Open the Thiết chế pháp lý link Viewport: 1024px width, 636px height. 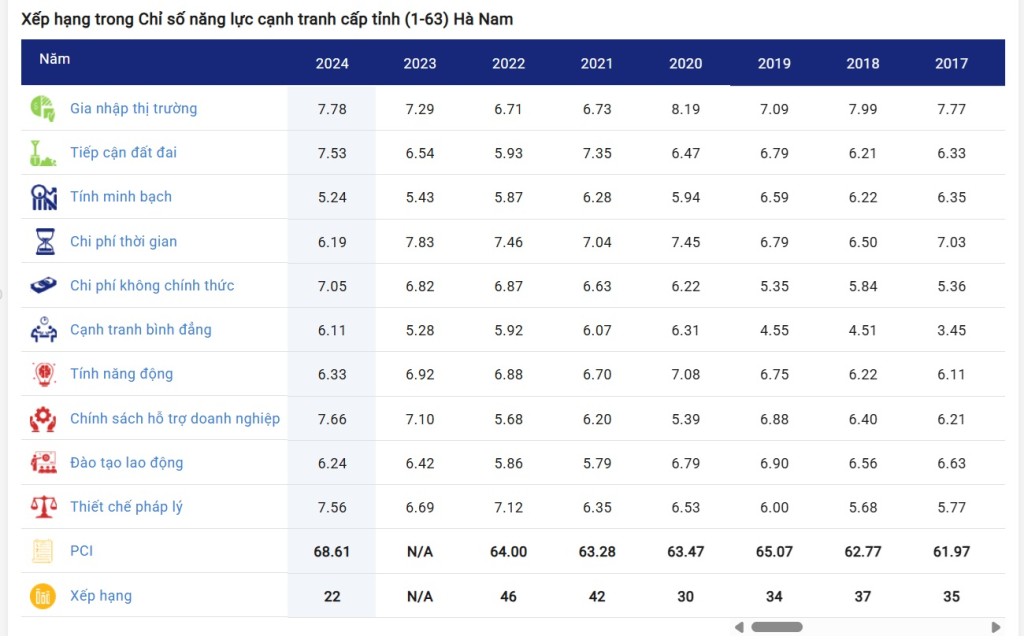click(x=126, y=507)
